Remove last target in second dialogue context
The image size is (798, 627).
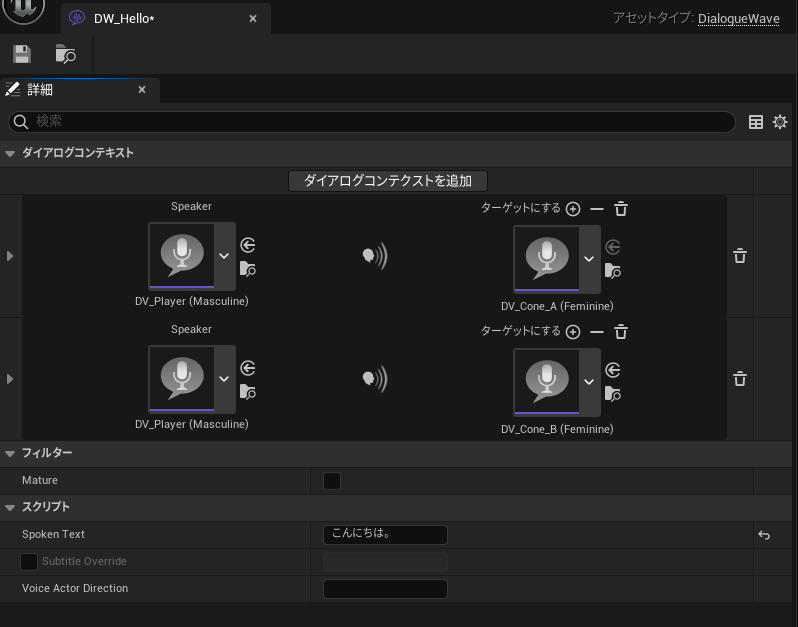tap(596, 332)
